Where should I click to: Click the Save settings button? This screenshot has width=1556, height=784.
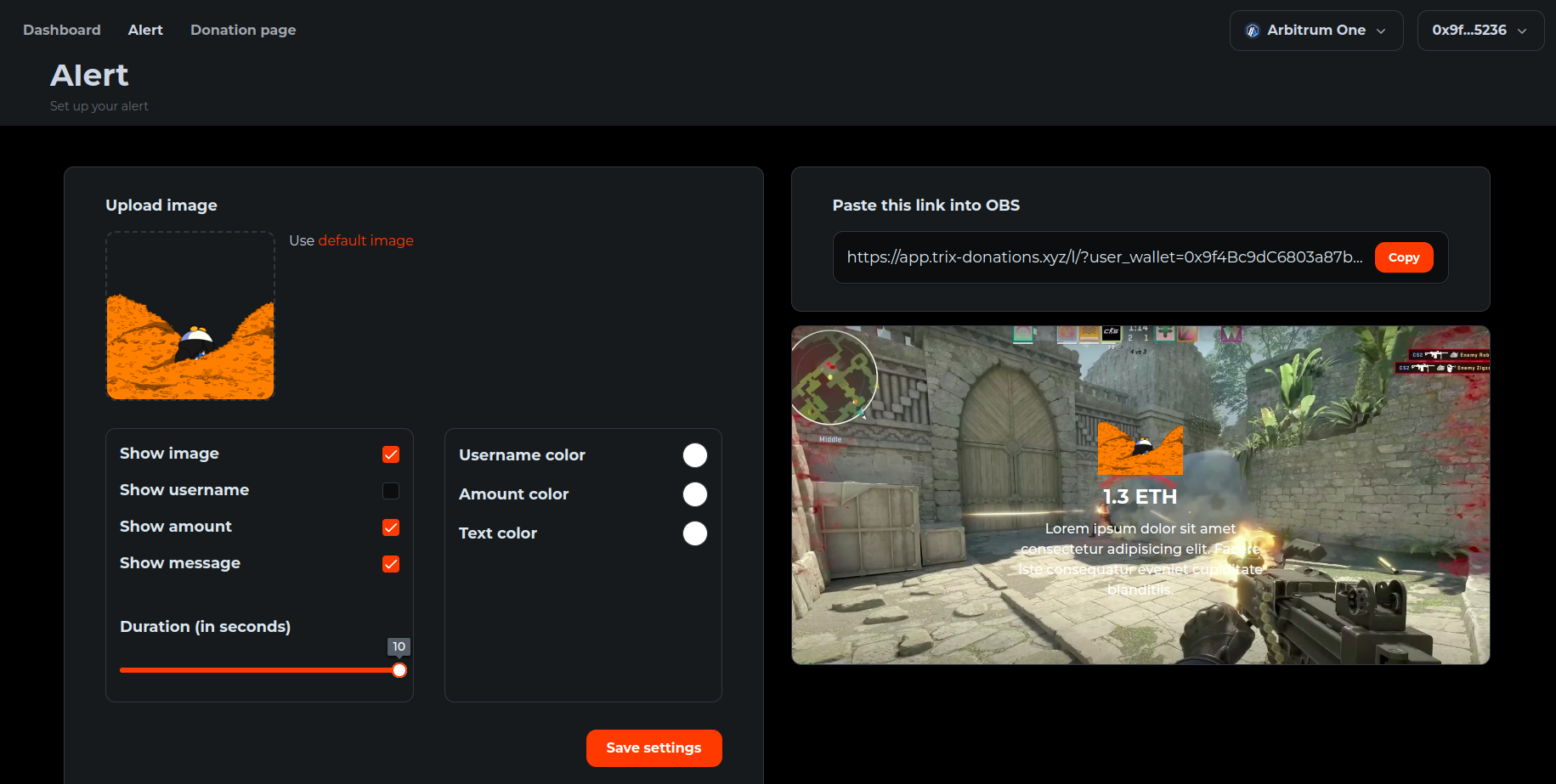(x=654, y=748)
